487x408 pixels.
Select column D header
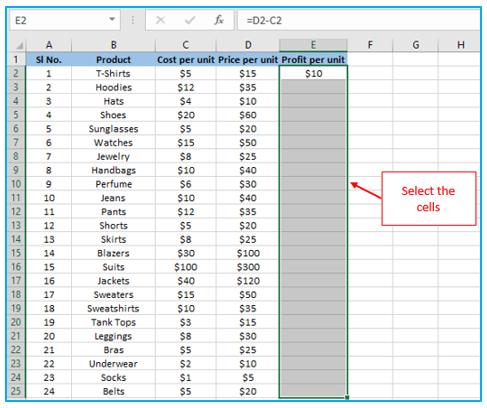click(x=248, y=45)
